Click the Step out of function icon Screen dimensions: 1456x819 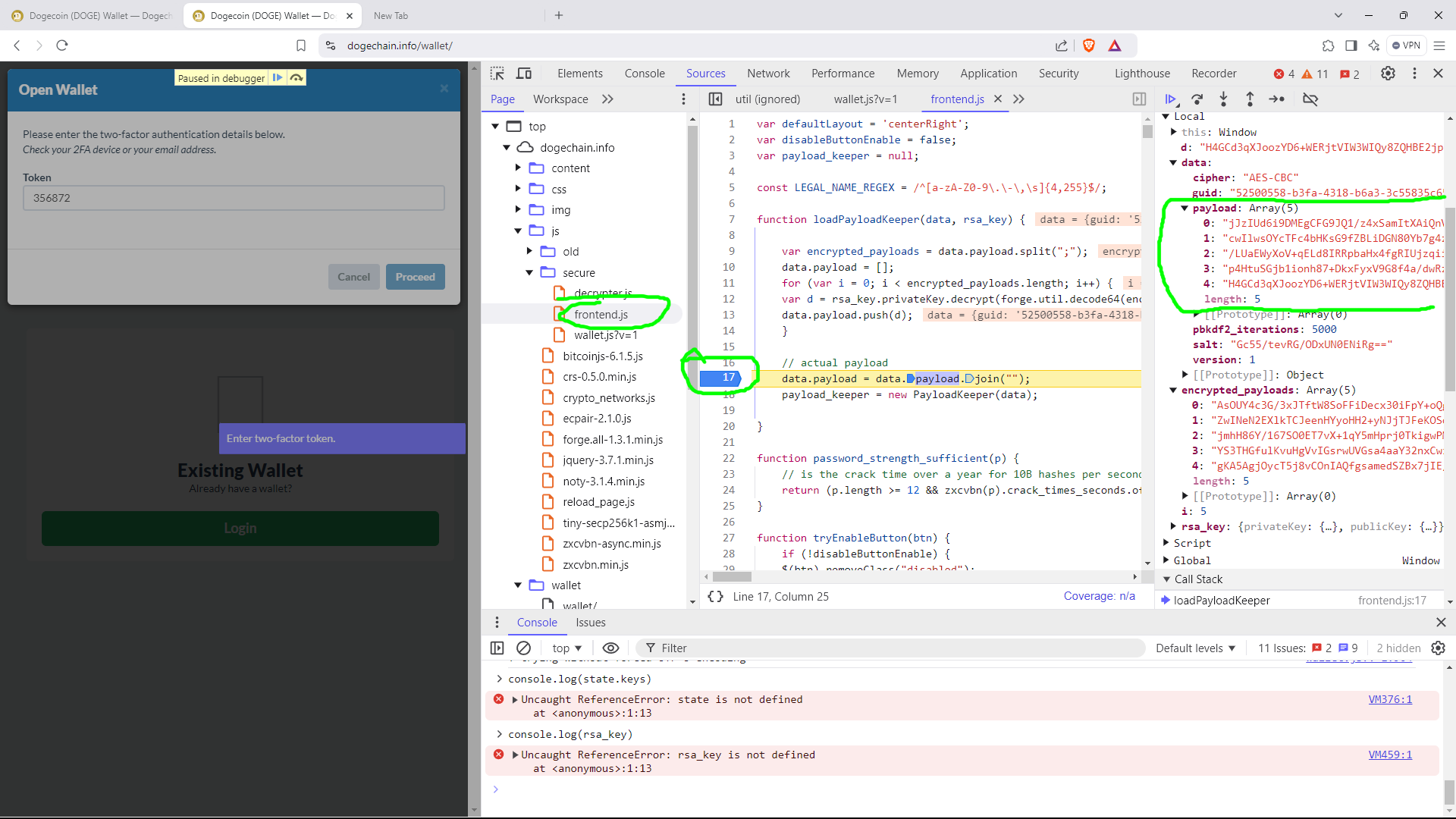tap(1250, 99)
